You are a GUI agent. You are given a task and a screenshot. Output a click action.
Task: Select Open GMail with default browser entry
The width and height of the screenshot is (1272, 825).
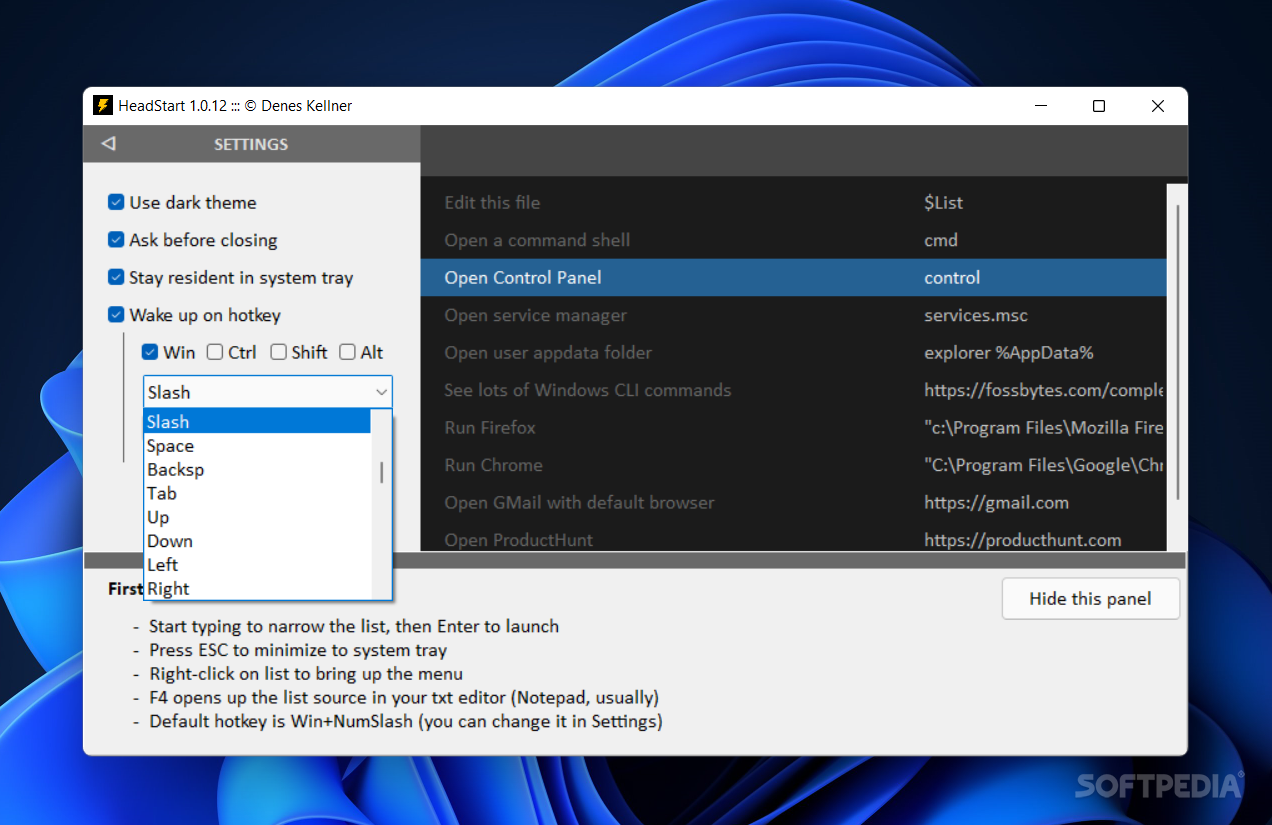coord(793,502)
